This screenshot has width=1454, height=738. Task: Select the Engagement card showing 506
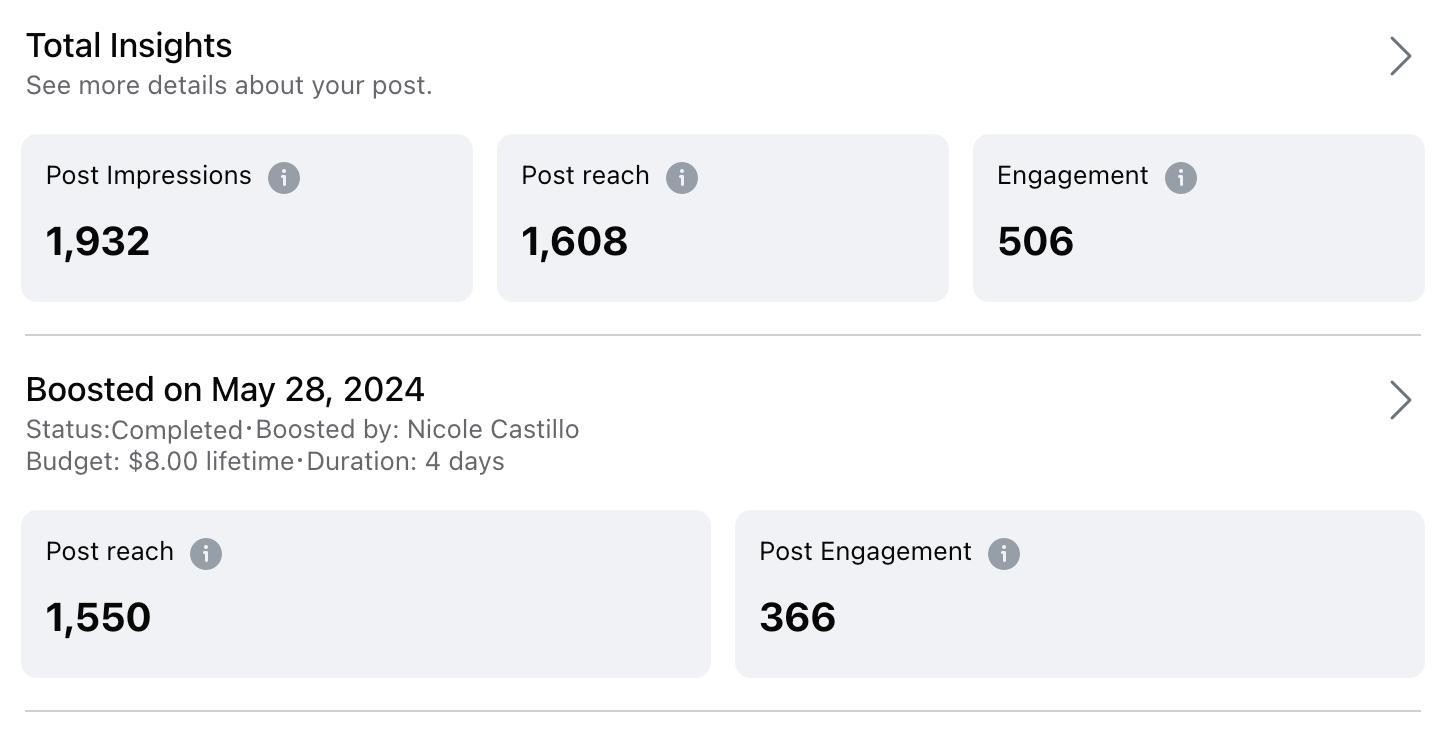coord(1198,218)
